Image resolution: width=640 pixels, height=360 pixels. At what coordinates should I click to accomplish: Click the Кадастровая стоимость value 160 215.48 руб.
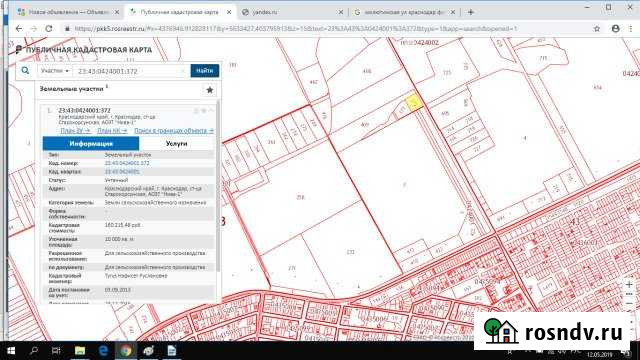pos(122,225)
